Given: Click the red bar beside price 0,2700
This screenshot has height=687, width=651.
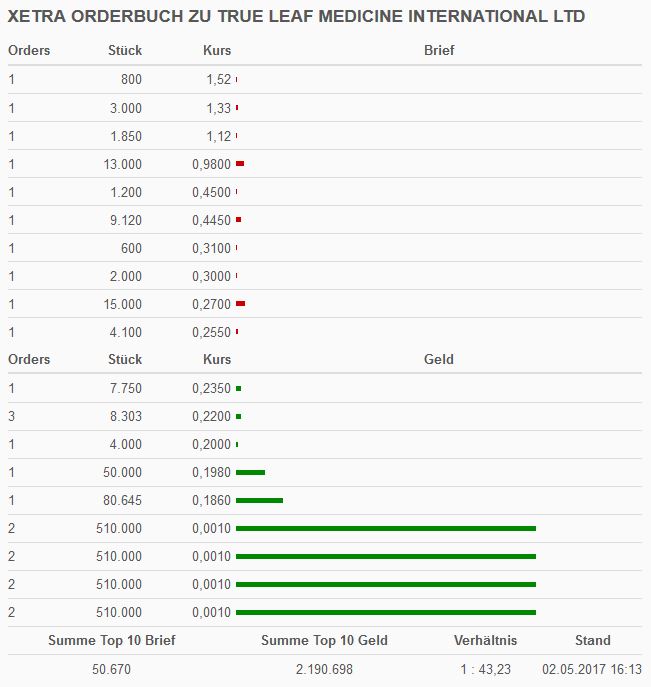Looking at the screenshot, I should tap(240, 304).
